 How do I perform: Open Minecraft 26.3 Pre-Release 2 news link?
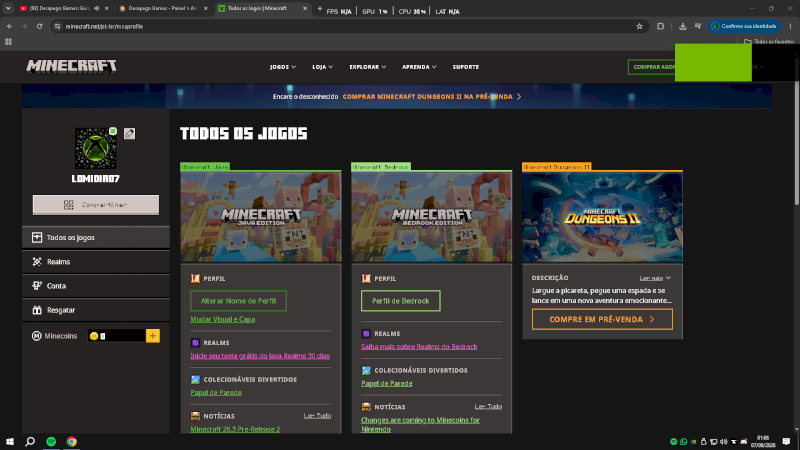pos(235,430)
